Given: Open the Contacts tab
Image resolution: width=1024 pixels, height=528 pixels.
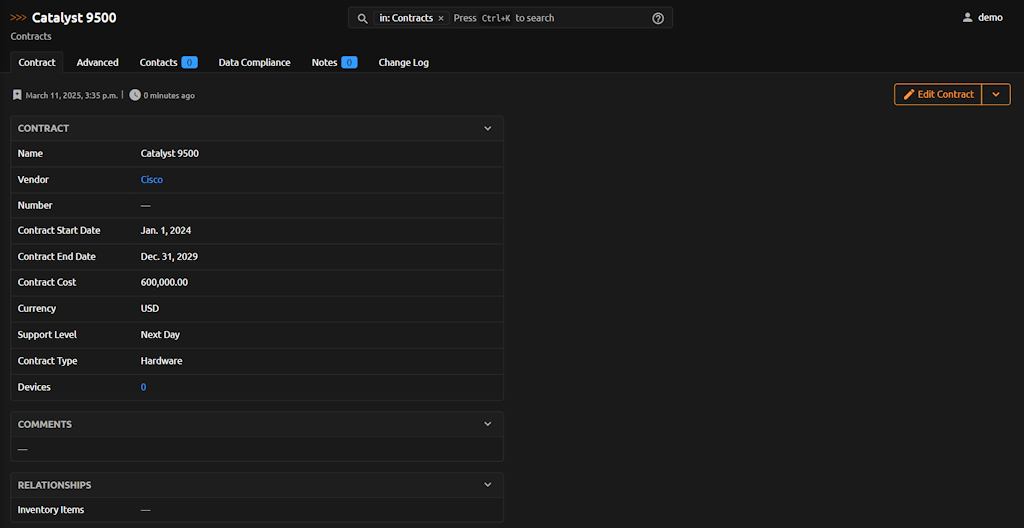Looking at the screenshot, I should pyautogui.click(x=167, y=62).
